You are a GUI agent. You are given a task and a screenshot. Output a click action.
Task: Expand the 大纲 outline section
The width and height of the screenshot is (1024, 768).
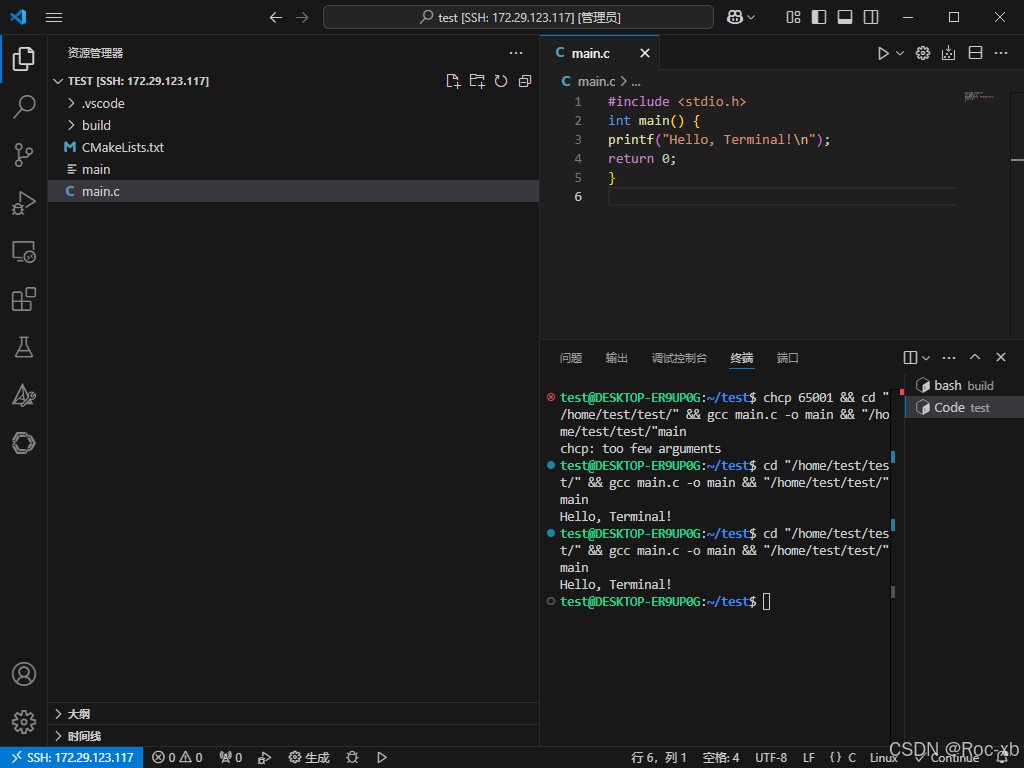[x=78, y=714]
